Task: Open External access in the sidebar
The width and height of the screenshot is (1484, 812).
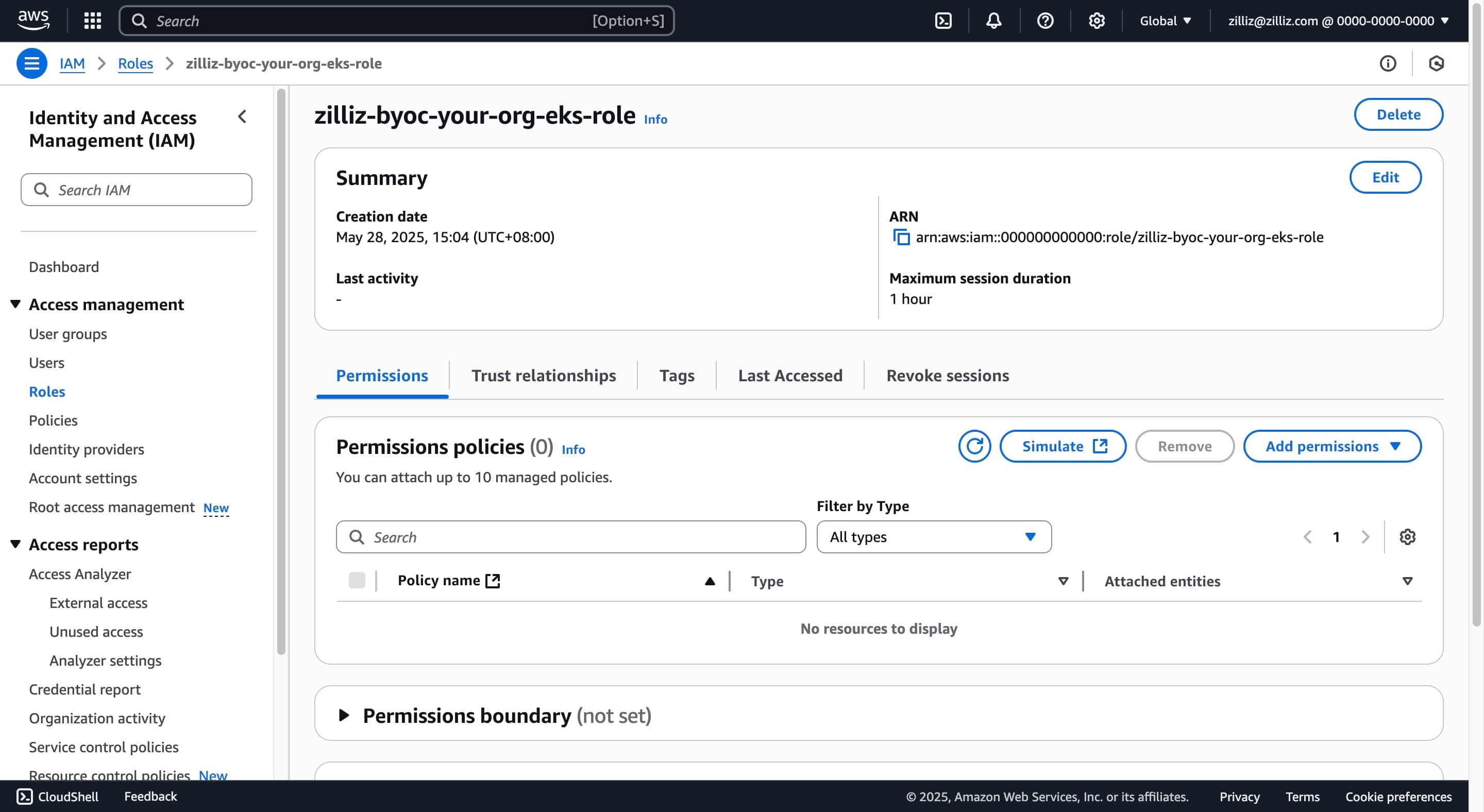Action: point(98,603)
